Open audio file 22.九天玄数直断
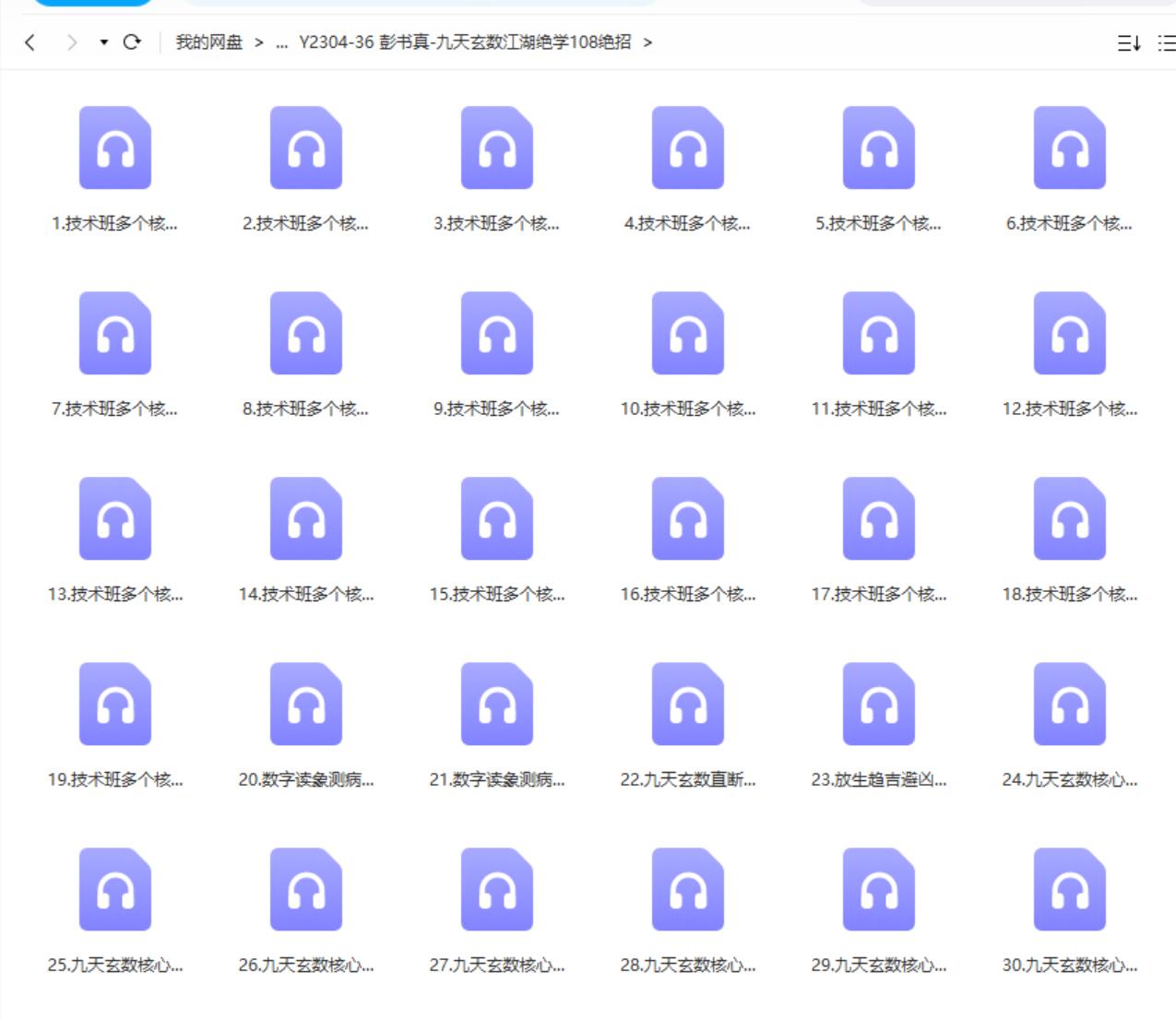 pyautogui.click(x=688, y=705)
